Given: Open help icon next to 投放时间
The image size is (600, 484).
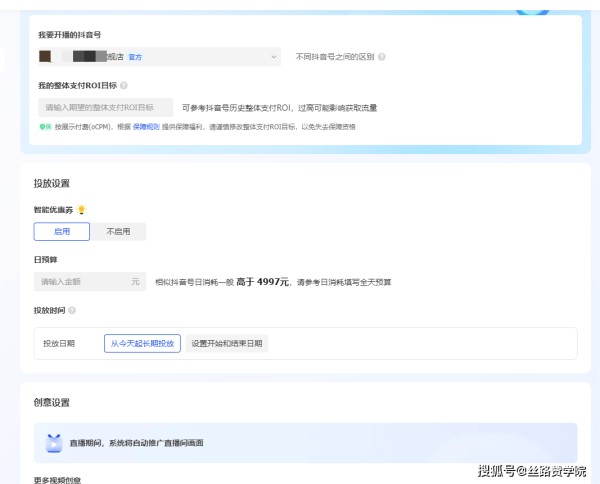Looking at the screenshot, I should pos(72,310).
